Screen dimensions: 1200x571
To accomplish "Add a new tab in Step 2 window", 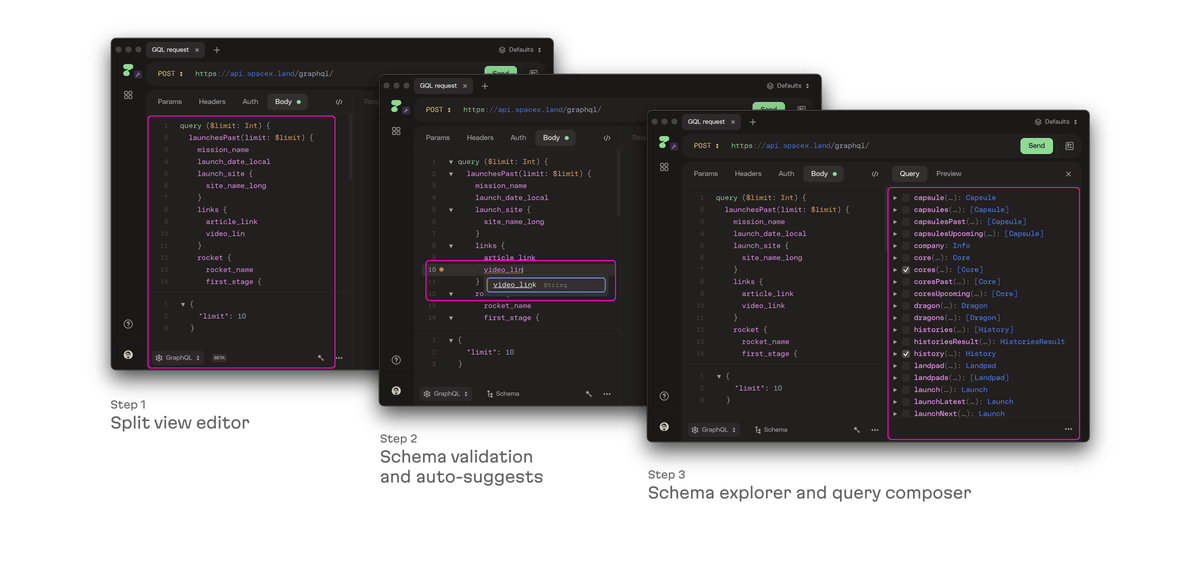I will coord(485,86).
